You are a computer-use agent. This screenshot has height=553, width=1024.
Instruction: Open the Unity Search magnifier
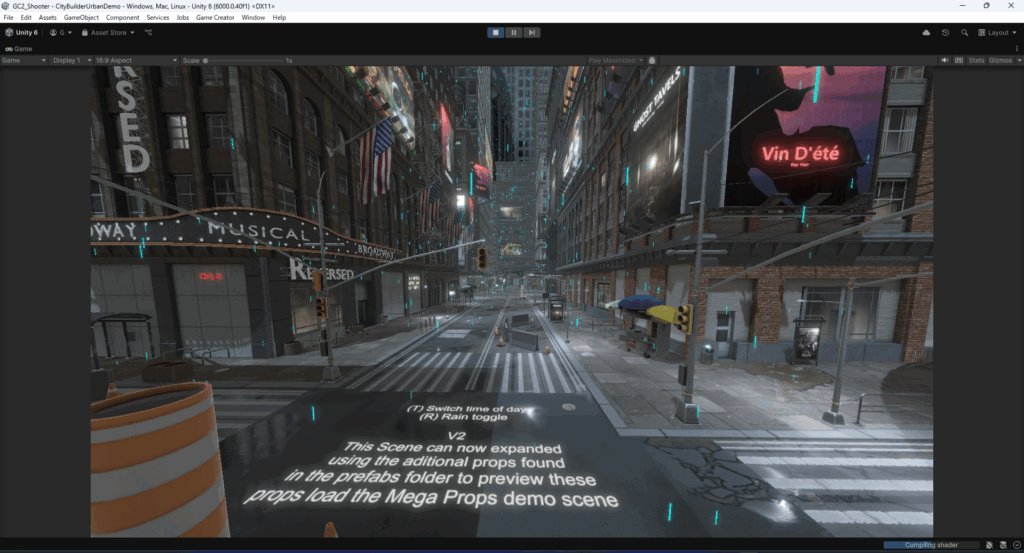(x=964, y=32)
